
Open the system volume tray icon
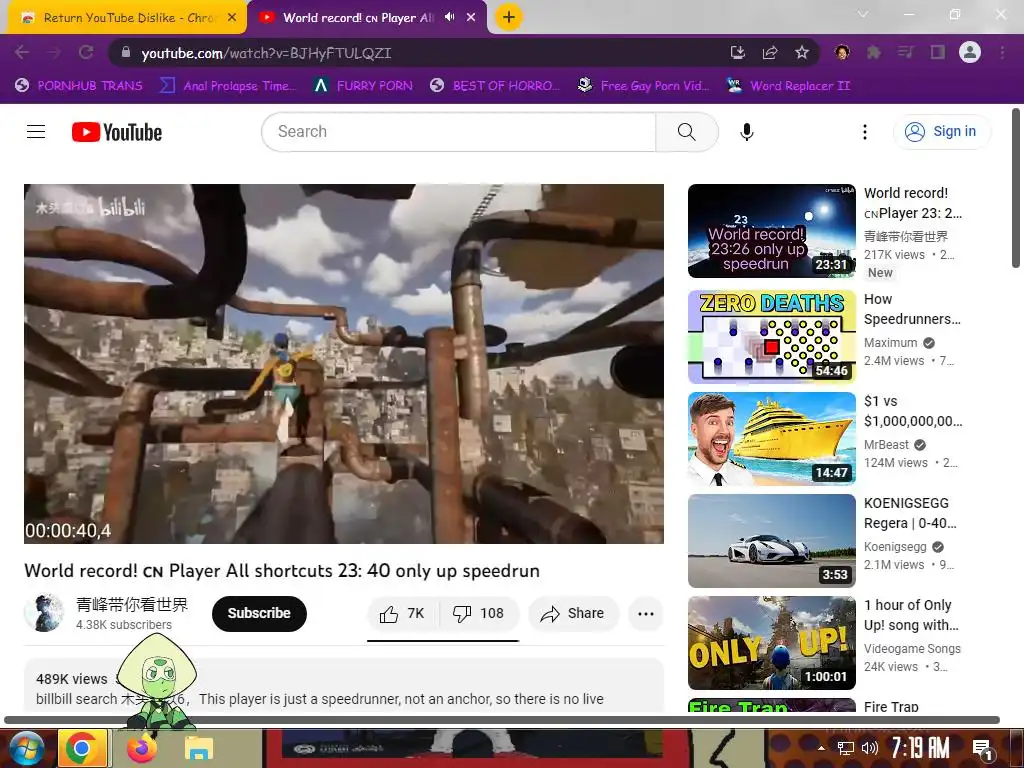[x=870, y=748]
